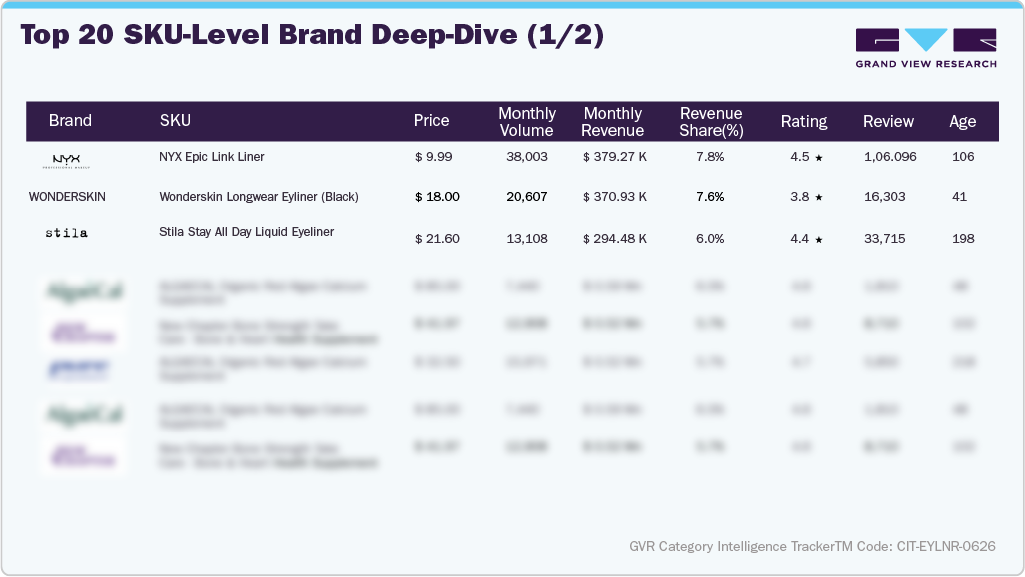
Task: Click the Age column header
Action: [962, 121]
